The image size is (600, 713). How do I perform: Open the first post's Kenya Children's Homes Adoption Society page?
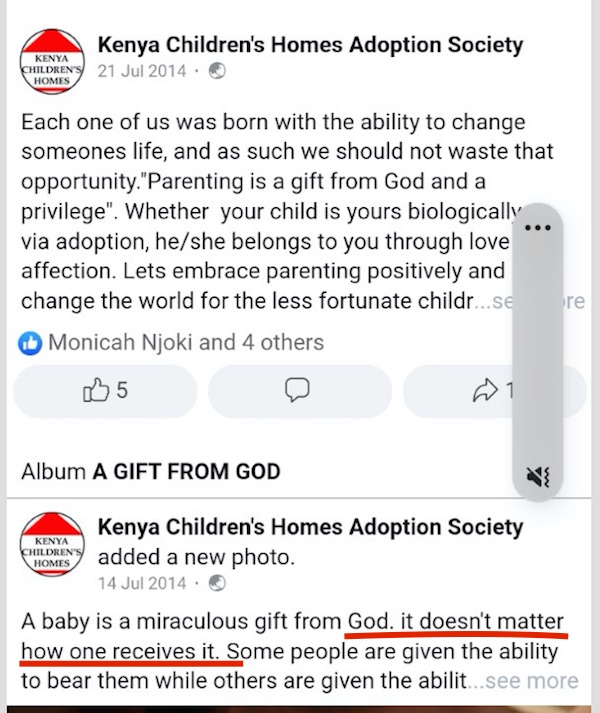(310, 44)
